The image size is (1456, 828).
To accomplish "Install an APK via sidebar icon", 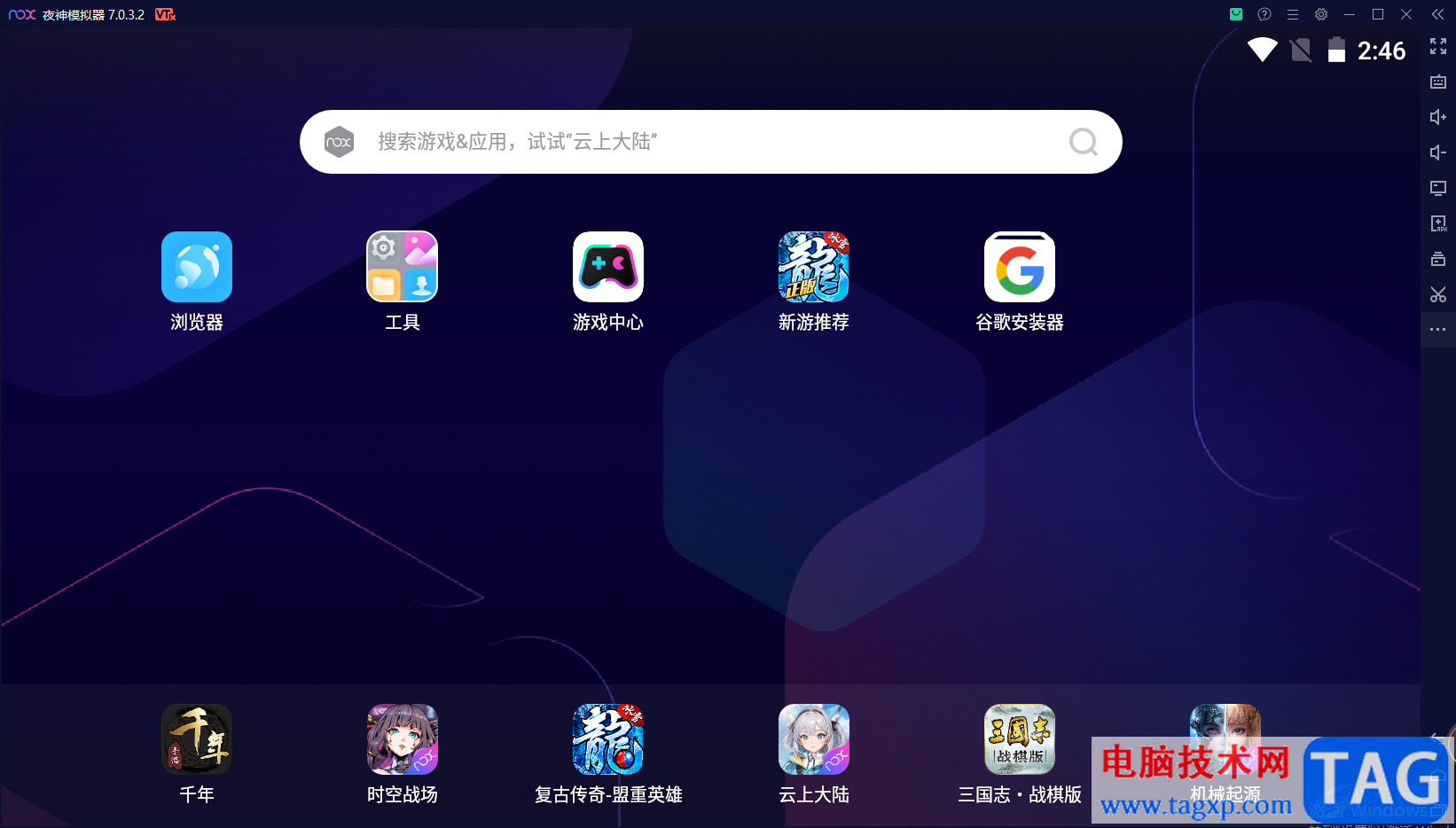I will point(1438,223).
